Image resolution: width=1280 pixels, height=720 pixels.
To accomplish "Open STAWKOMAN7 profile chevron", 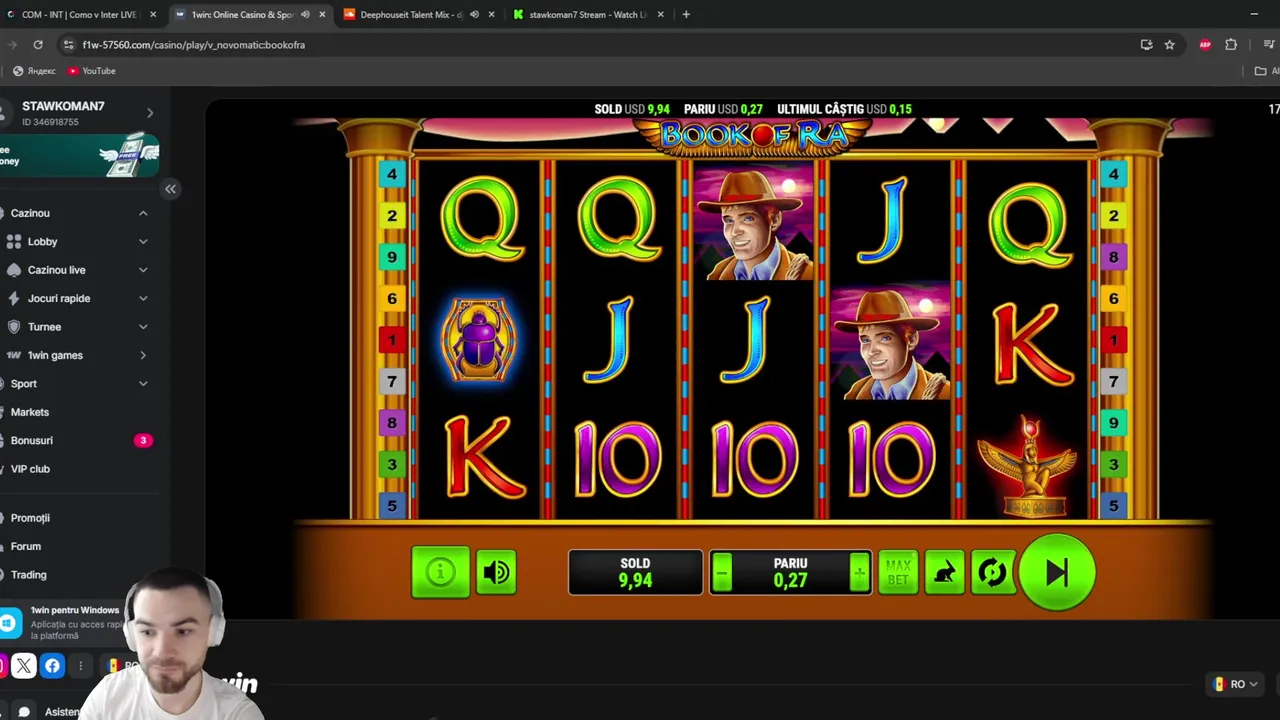I will click(150, 113).
